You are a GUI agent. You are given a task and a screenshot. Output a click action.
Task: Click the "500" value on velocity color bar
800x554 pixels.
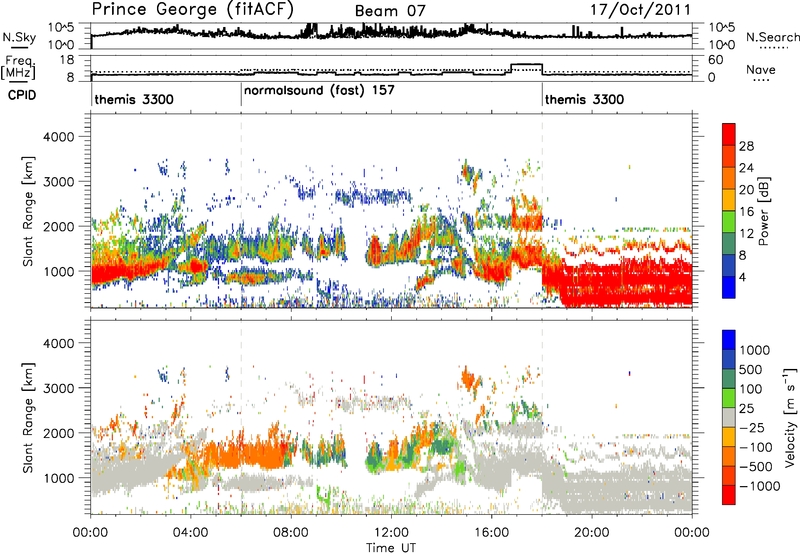(751, 370)
